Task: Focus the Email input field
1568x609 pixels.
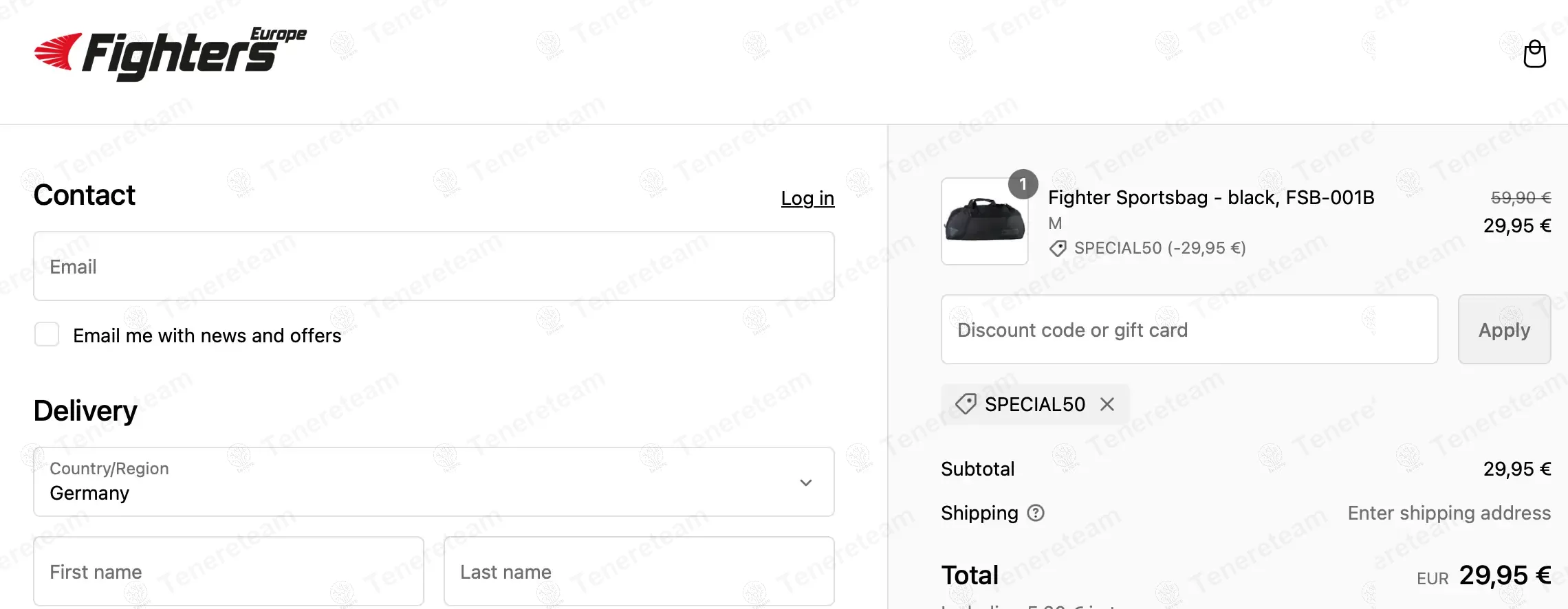Action: (x=433, y=266)
